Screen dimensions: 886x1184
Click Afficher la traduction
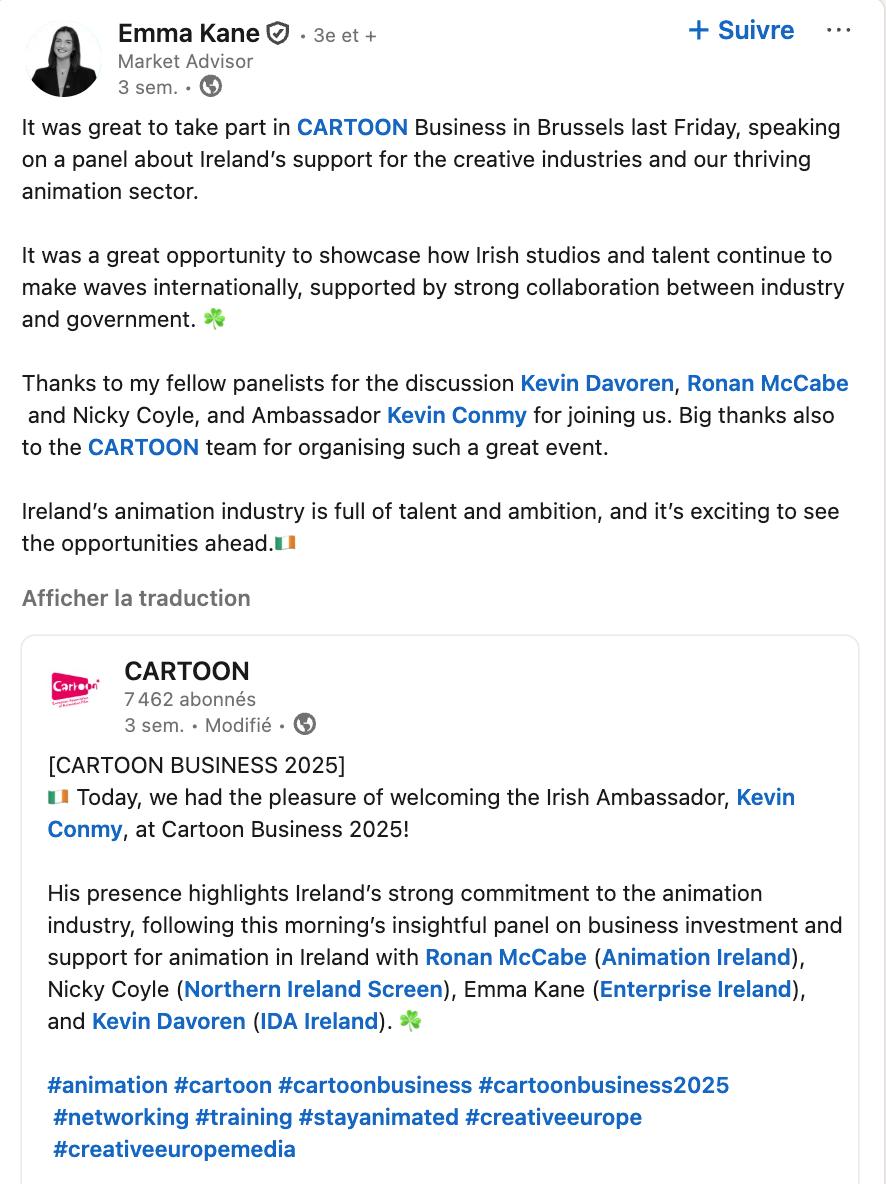pyautogui.click(x=136, y=599)
